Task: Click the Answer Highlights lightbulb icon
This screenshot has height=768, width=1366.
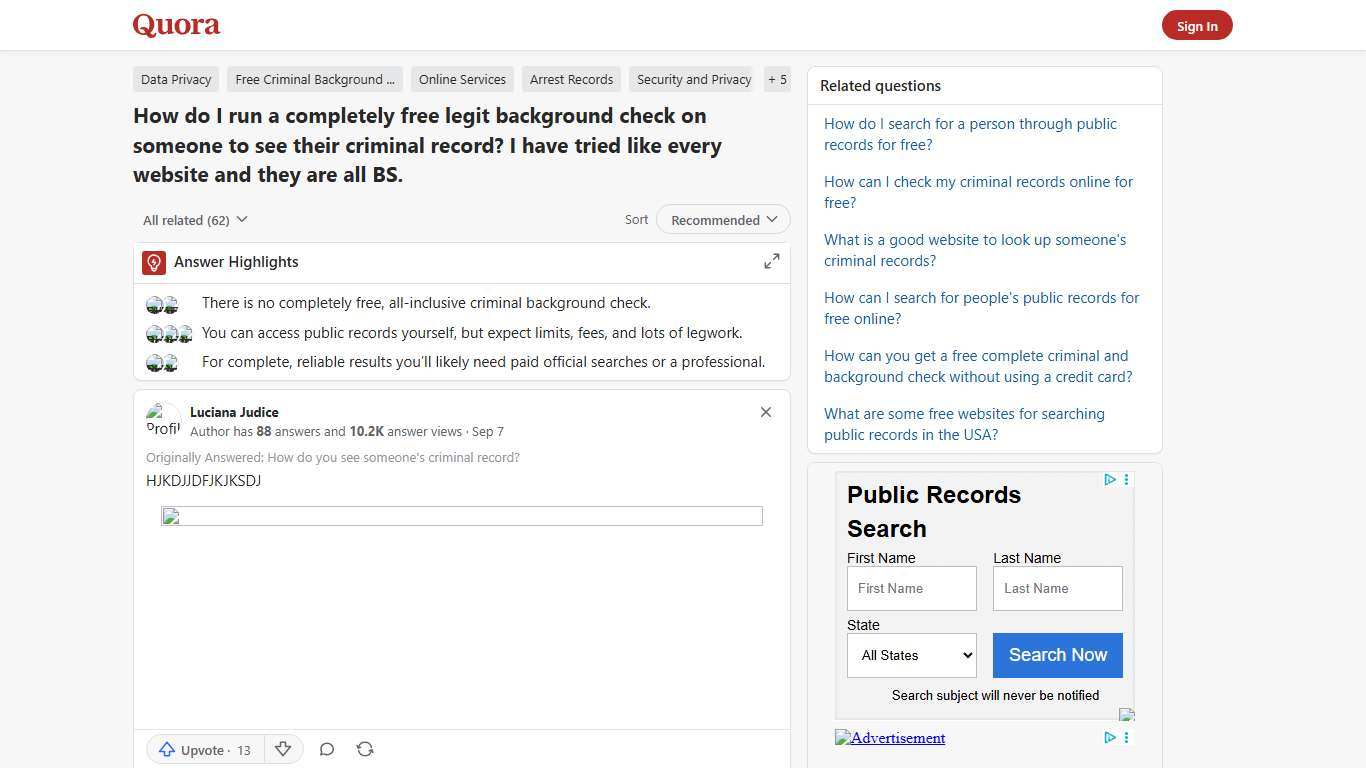Action: (154, 262)
